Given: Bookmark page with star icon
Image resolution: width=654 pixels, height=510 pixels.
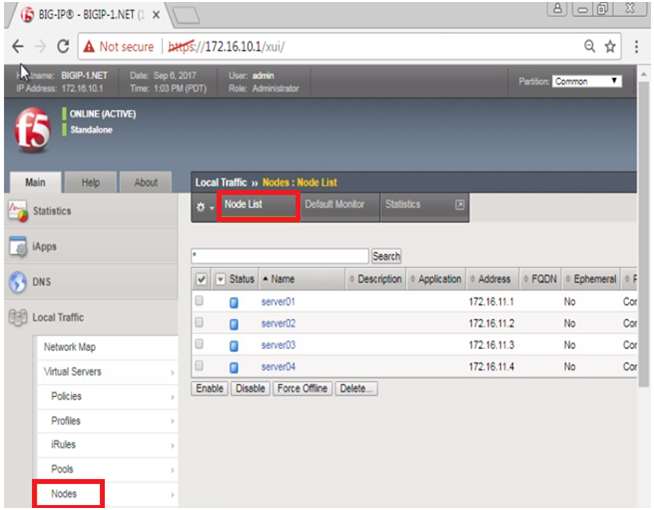Looking at the screenshot, I should (610, 46).
